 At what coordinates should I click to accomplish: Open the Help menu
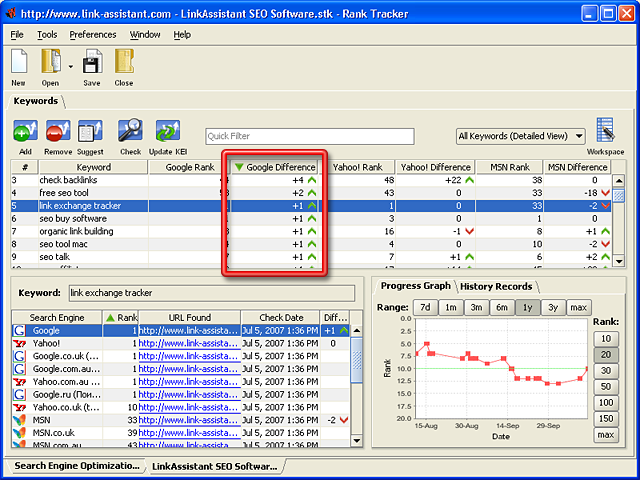(x=182, y=35)
